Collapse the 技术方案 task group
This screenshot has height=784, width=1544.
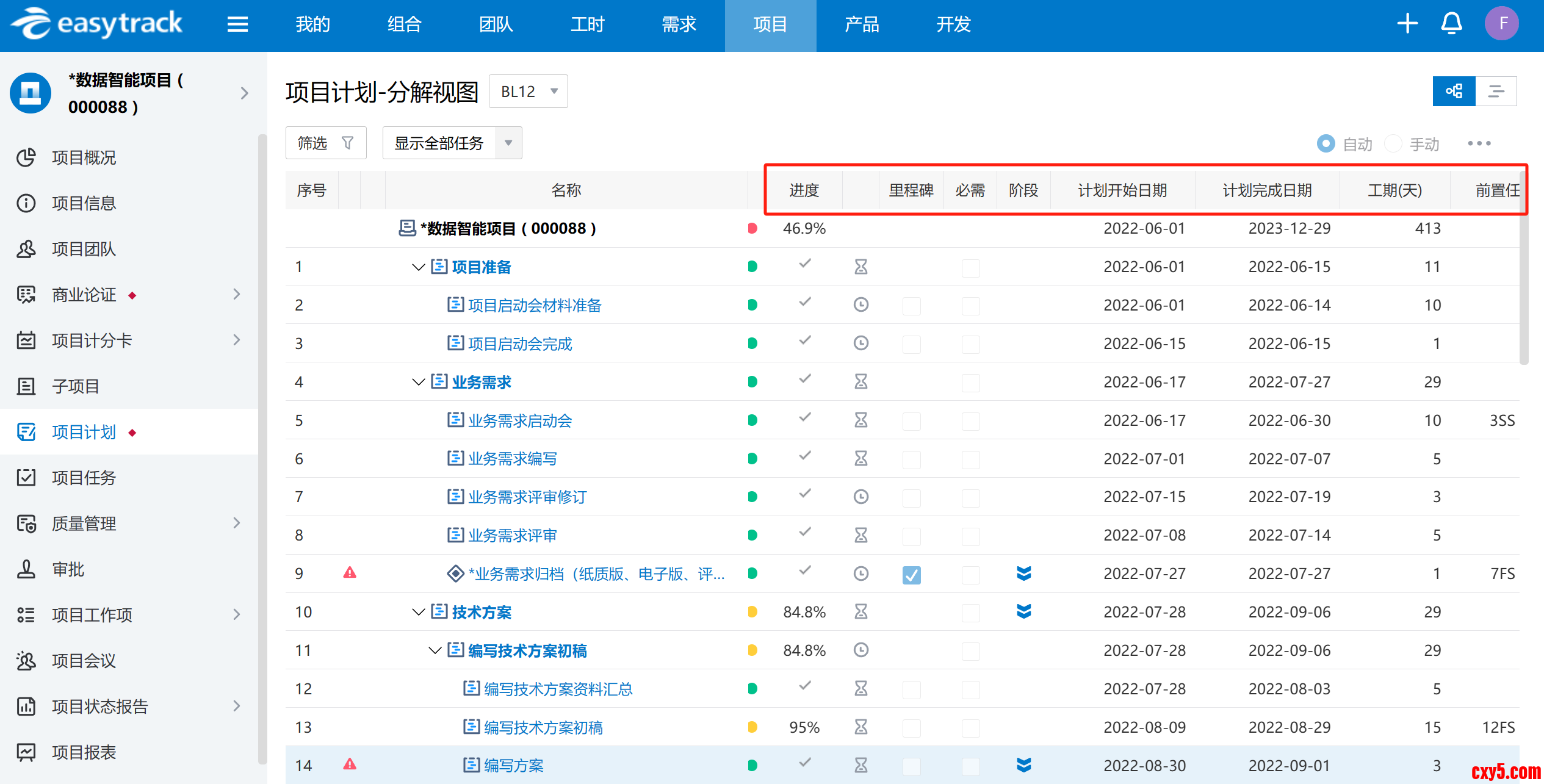coord(418,612)
